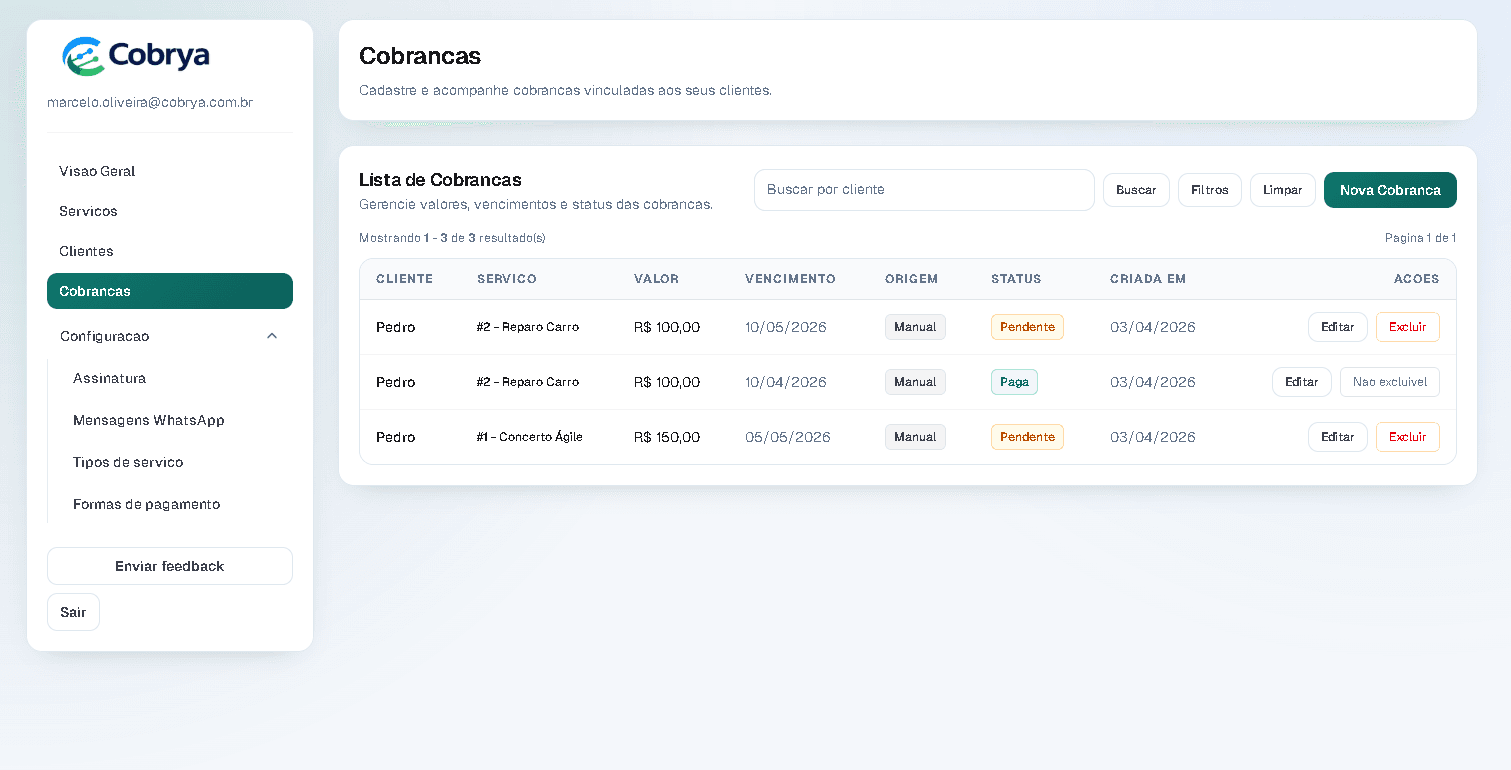1511x770 pixels.
Task: Delete the Concerto Ágile charge
Action: (1408, 437)
